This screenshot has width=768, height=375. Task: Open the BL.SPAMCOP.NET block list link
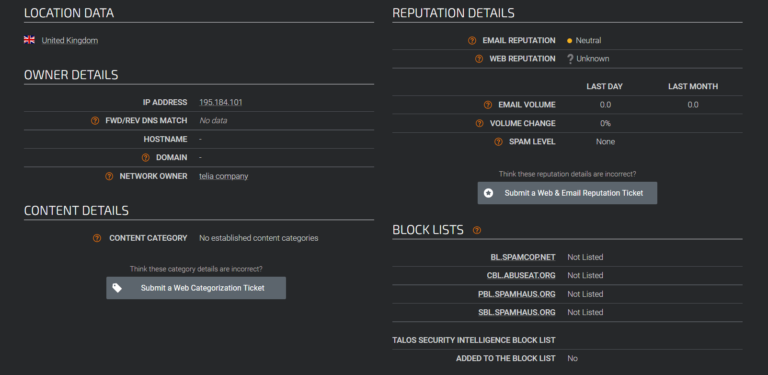pyautogui.click(x=523, y=257)
